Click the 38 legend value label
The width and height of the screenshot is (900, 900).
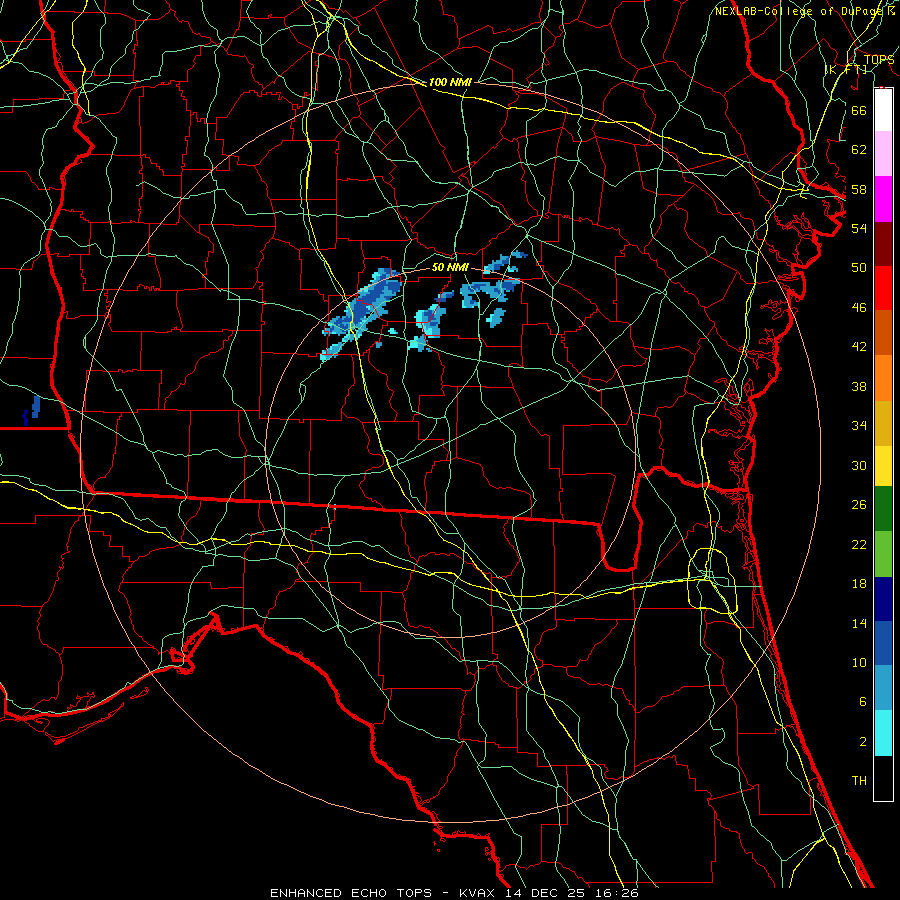[x=859, y=386]
